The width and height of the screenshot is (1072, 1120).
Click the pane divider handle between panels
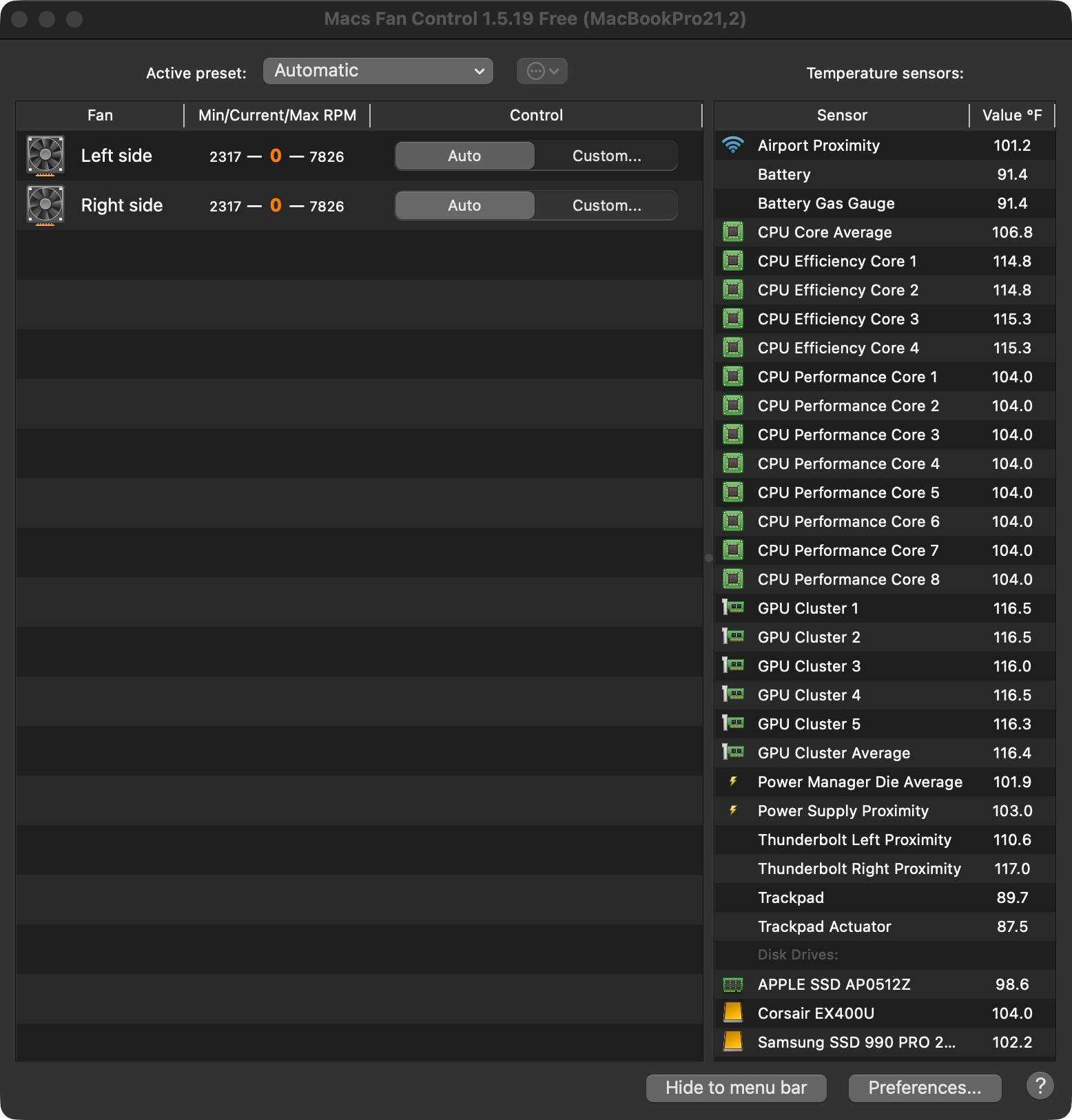tap(708, 558)
